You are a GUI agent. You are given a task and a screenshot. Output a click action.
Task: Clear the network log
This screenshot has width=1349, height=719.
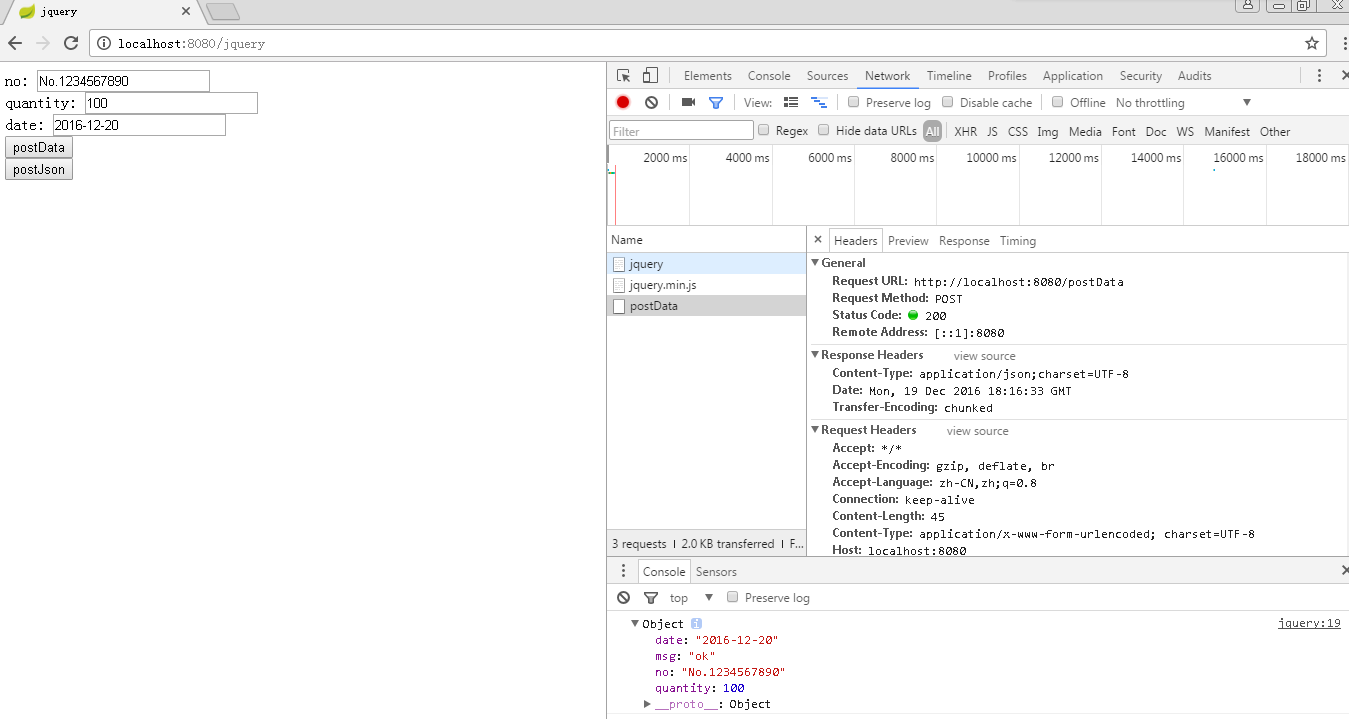pos(651,102)
